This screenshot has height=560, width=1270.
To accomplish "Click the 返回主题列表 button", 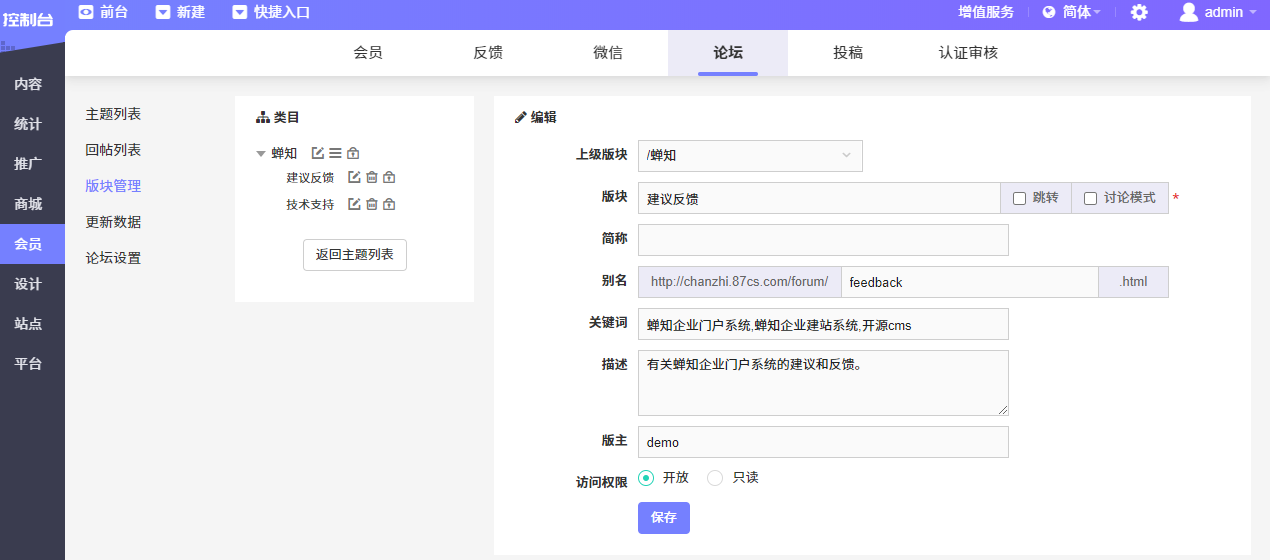I will click(x=355, y=255).
